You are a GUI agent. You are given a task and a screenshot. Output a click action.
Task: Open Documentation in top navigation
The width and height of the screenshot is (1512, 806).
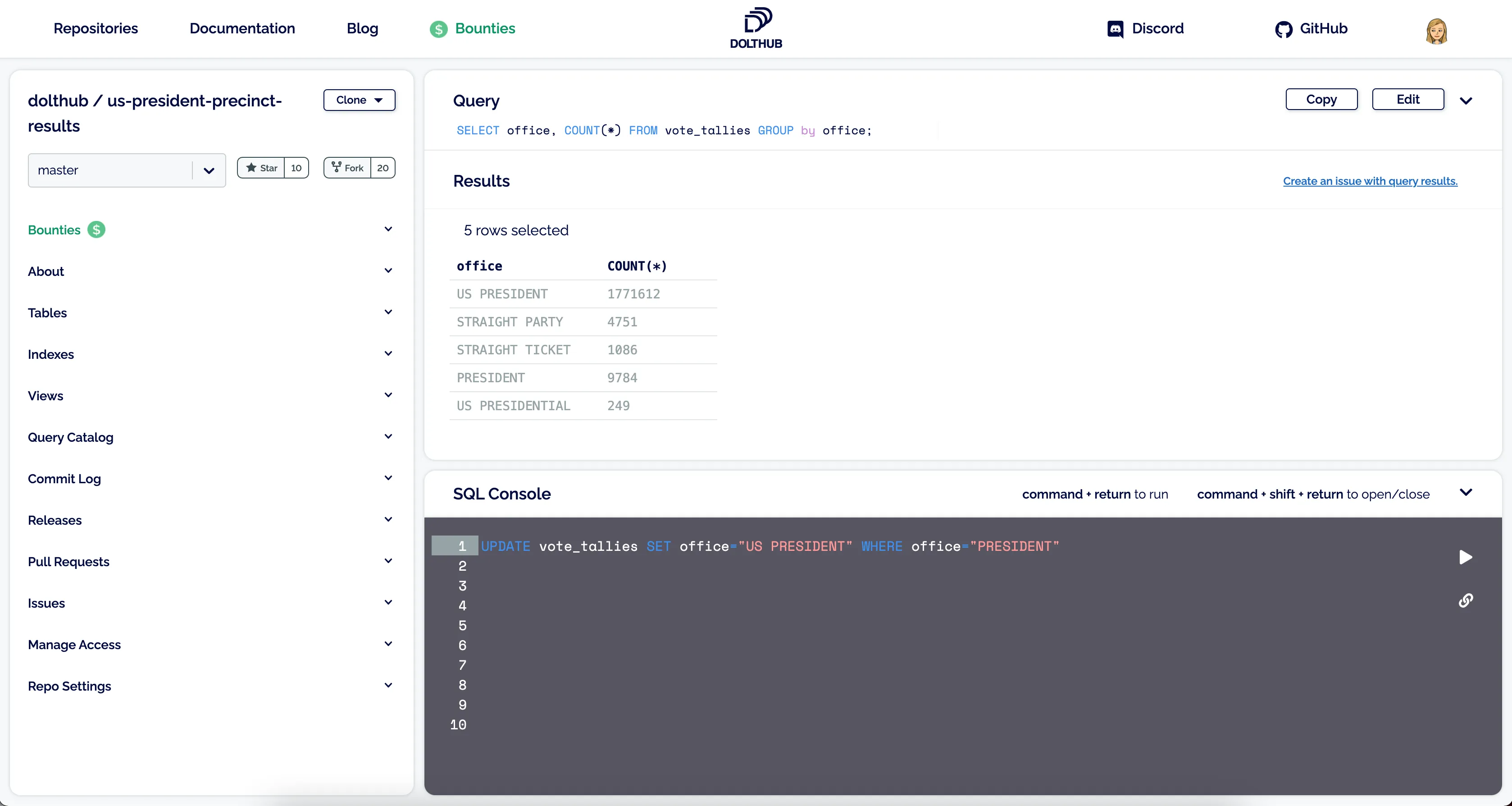coord(242,28)
